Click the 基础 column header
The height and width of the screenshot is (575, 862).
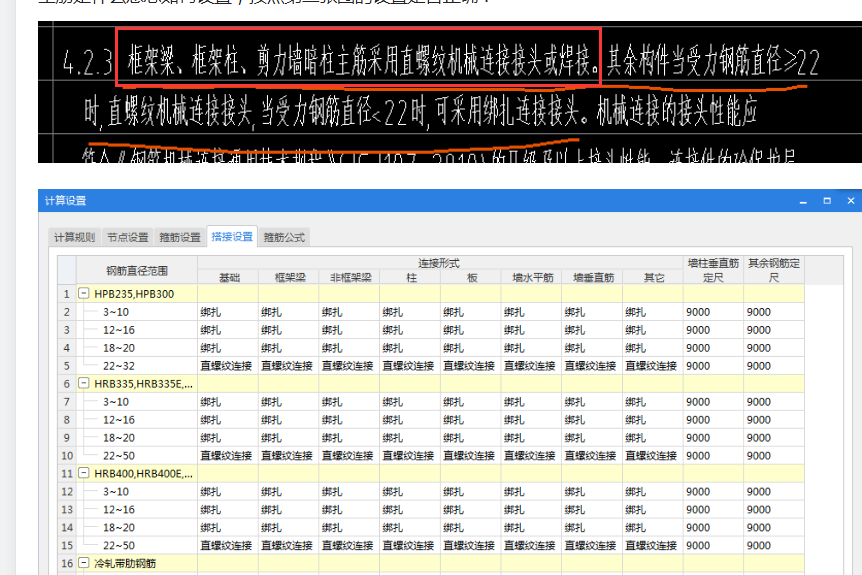[x=228, y=278]
